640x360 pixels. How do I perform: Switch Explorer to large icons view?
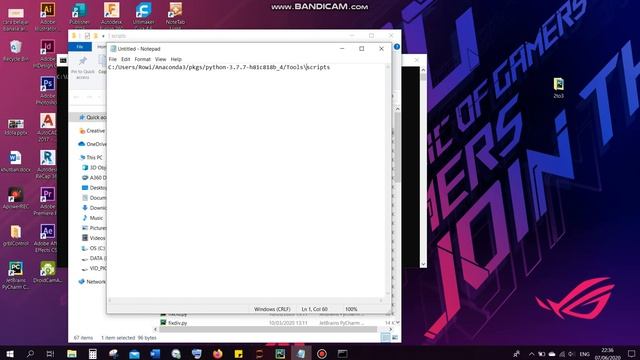(395, 338)
